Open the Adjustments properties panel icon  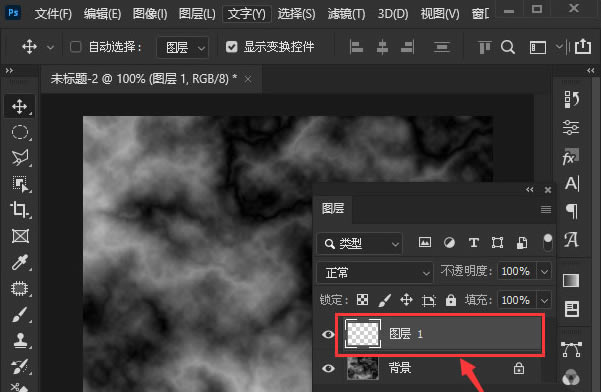click(571, 128)
